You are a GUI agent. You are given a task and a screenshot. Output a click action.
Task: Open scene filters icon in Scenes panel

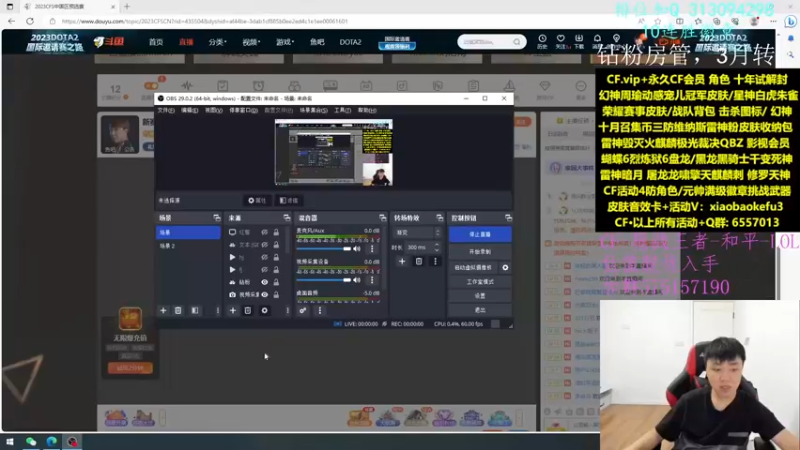[195, 310]
